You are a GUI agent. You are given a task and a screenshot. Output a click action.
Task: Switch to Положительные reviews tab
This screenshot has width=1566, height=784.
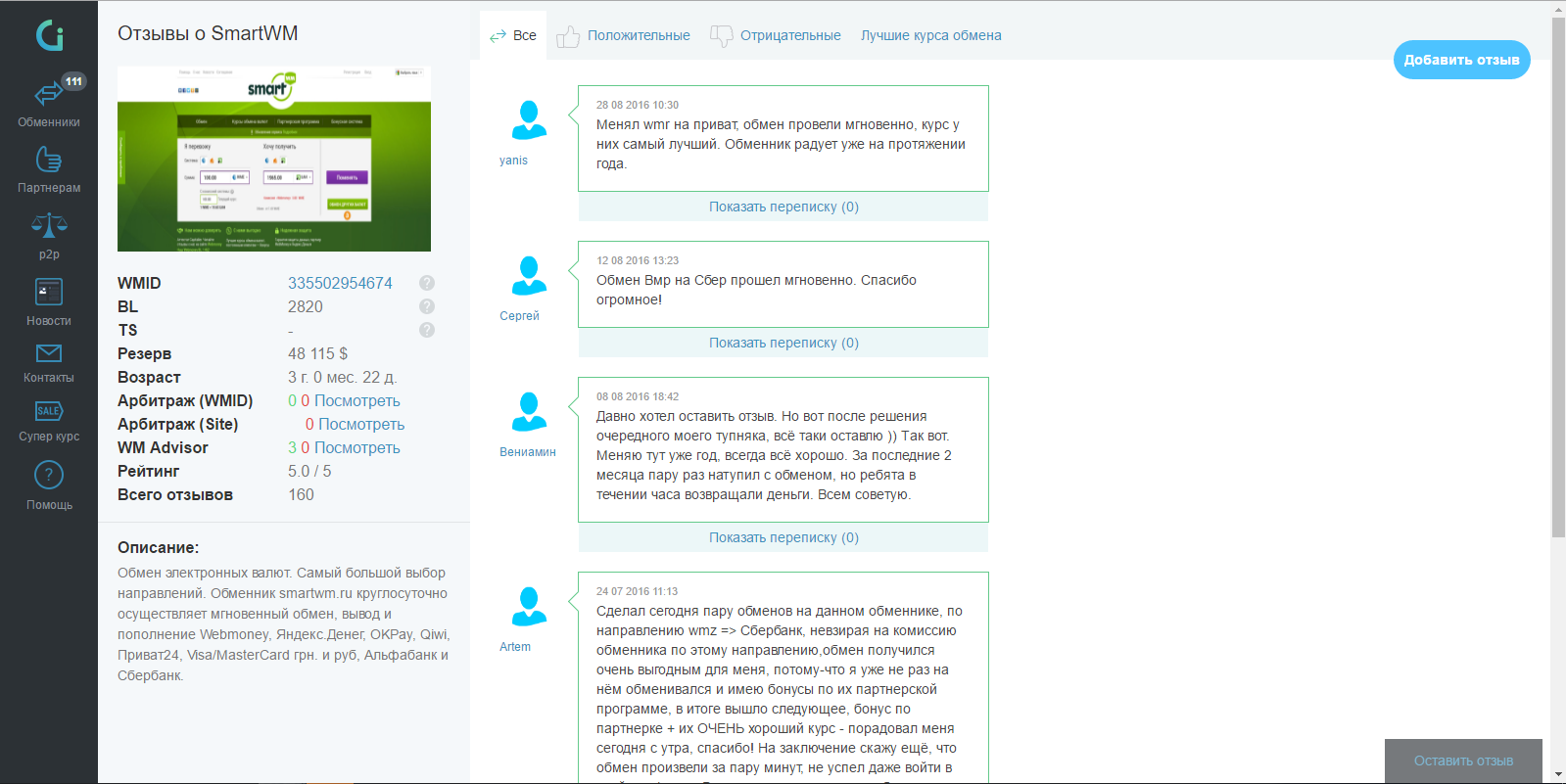coord(623,35)
